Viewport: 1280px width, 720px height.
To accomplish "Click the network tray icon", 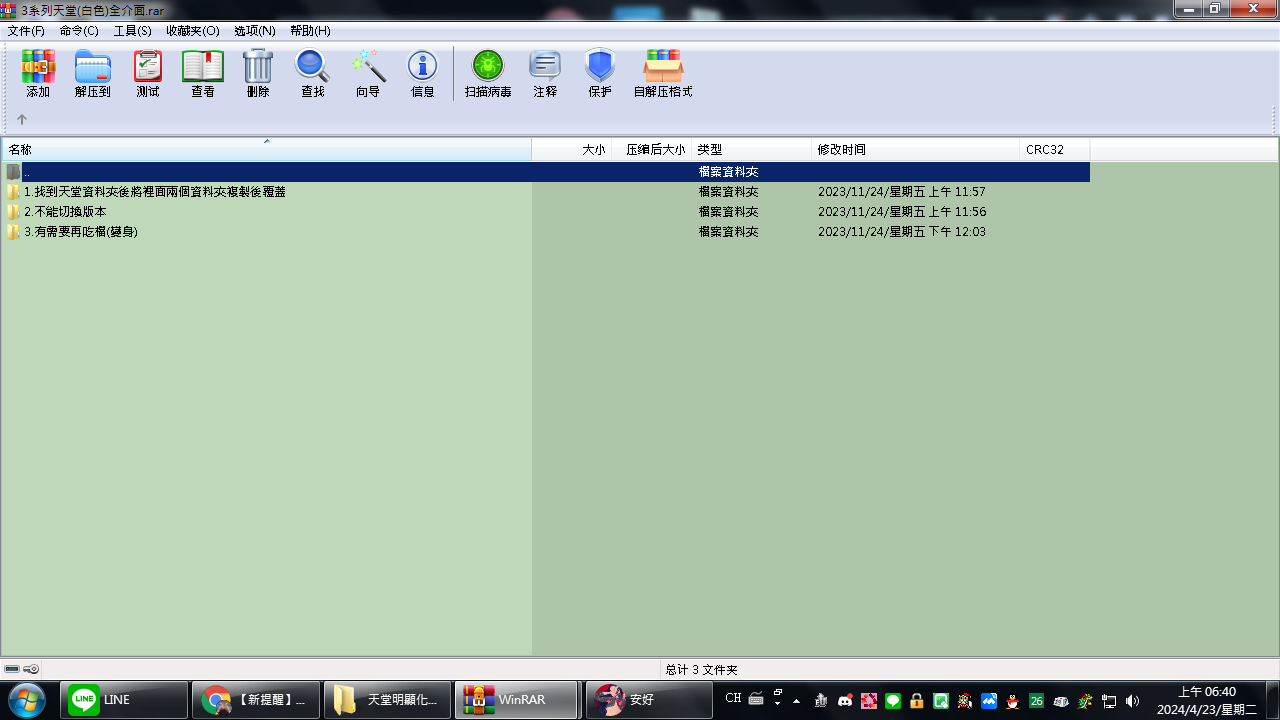I will click(1109, 701).
